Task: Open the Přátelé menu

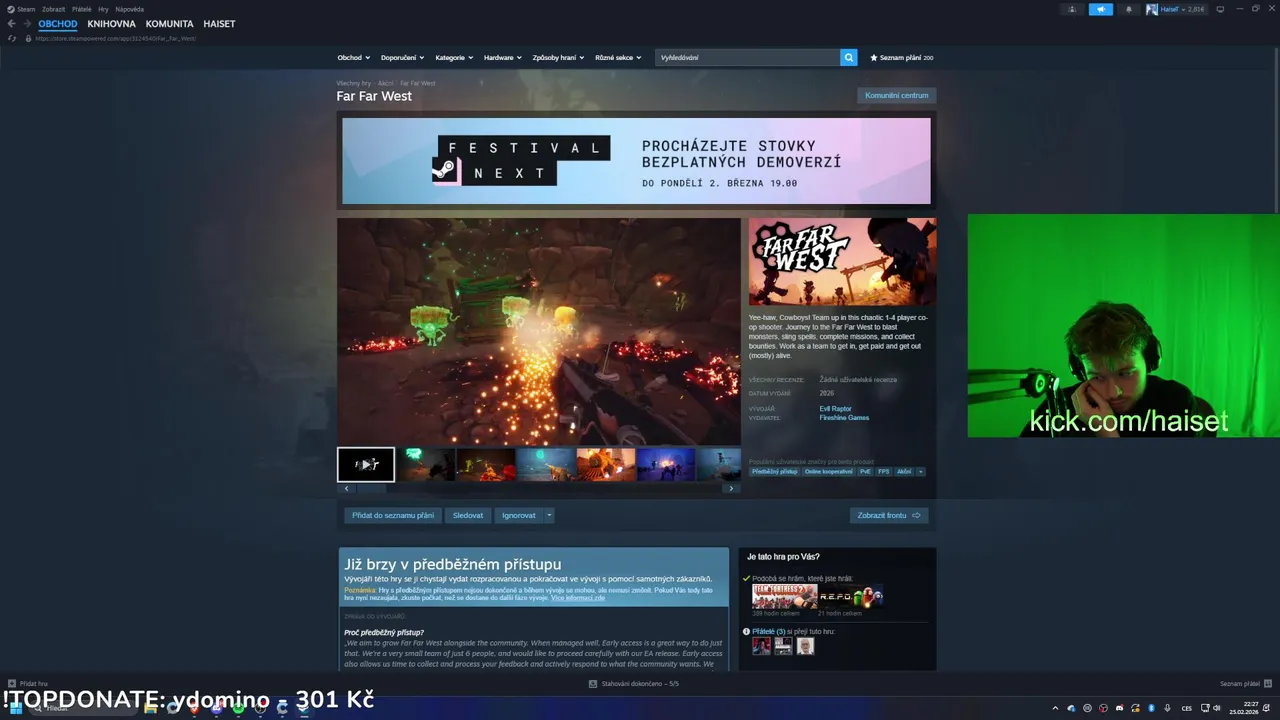Action: (x=81, y=9)
